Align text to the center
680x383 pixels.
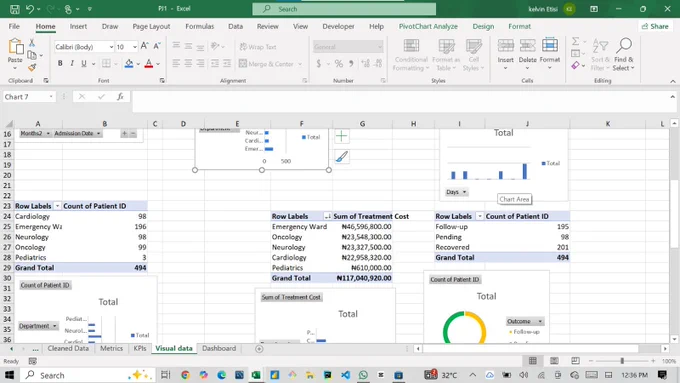[x=188, y=64]
